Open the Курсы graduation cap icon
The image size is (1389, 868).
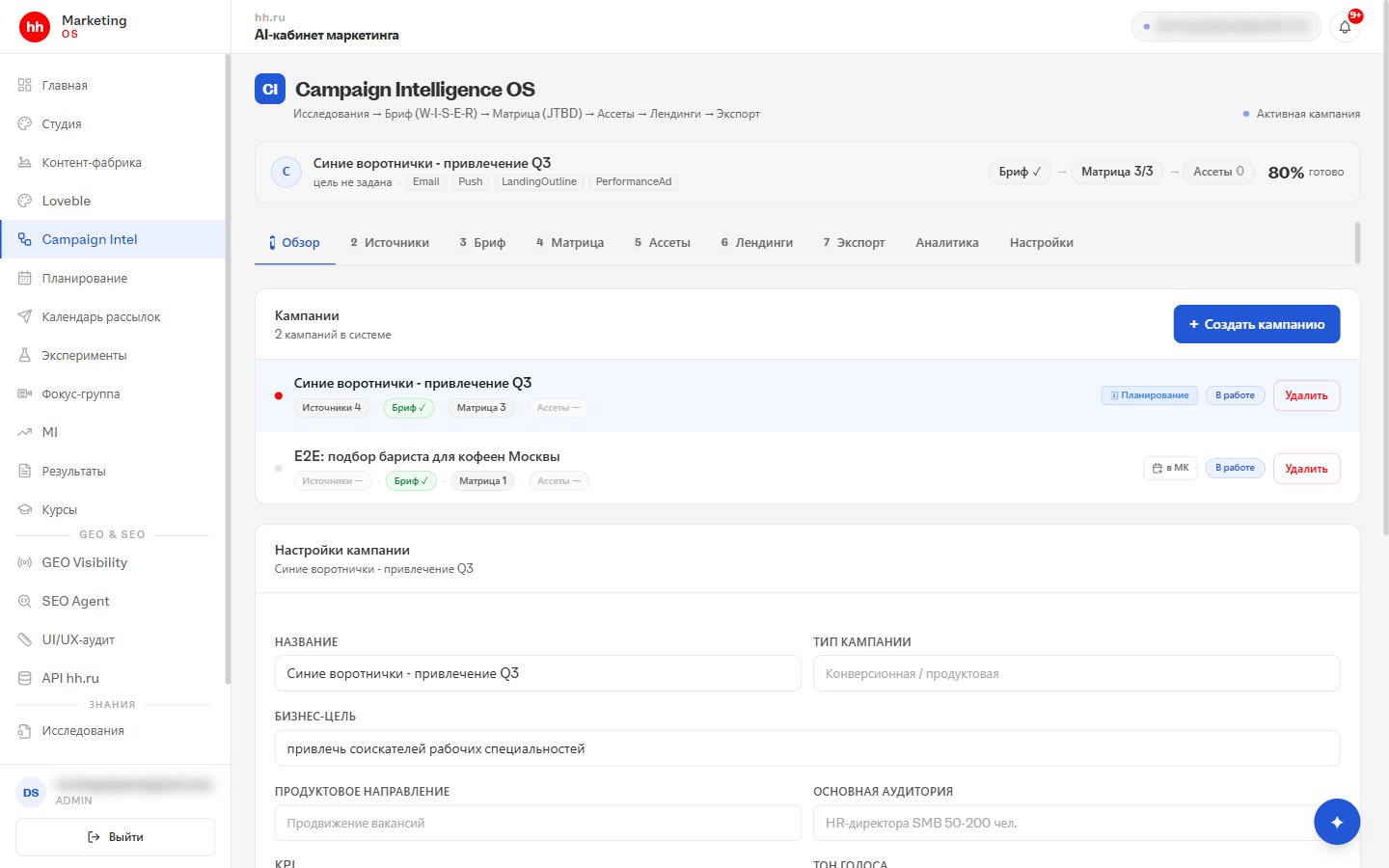(25, 509)
